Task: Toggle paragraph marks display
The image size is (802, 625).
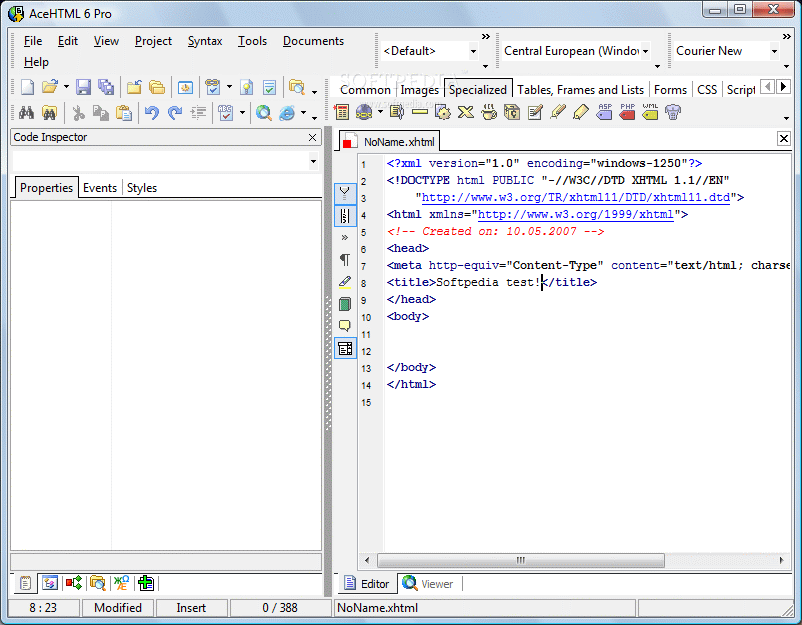Action: (345, 259)
